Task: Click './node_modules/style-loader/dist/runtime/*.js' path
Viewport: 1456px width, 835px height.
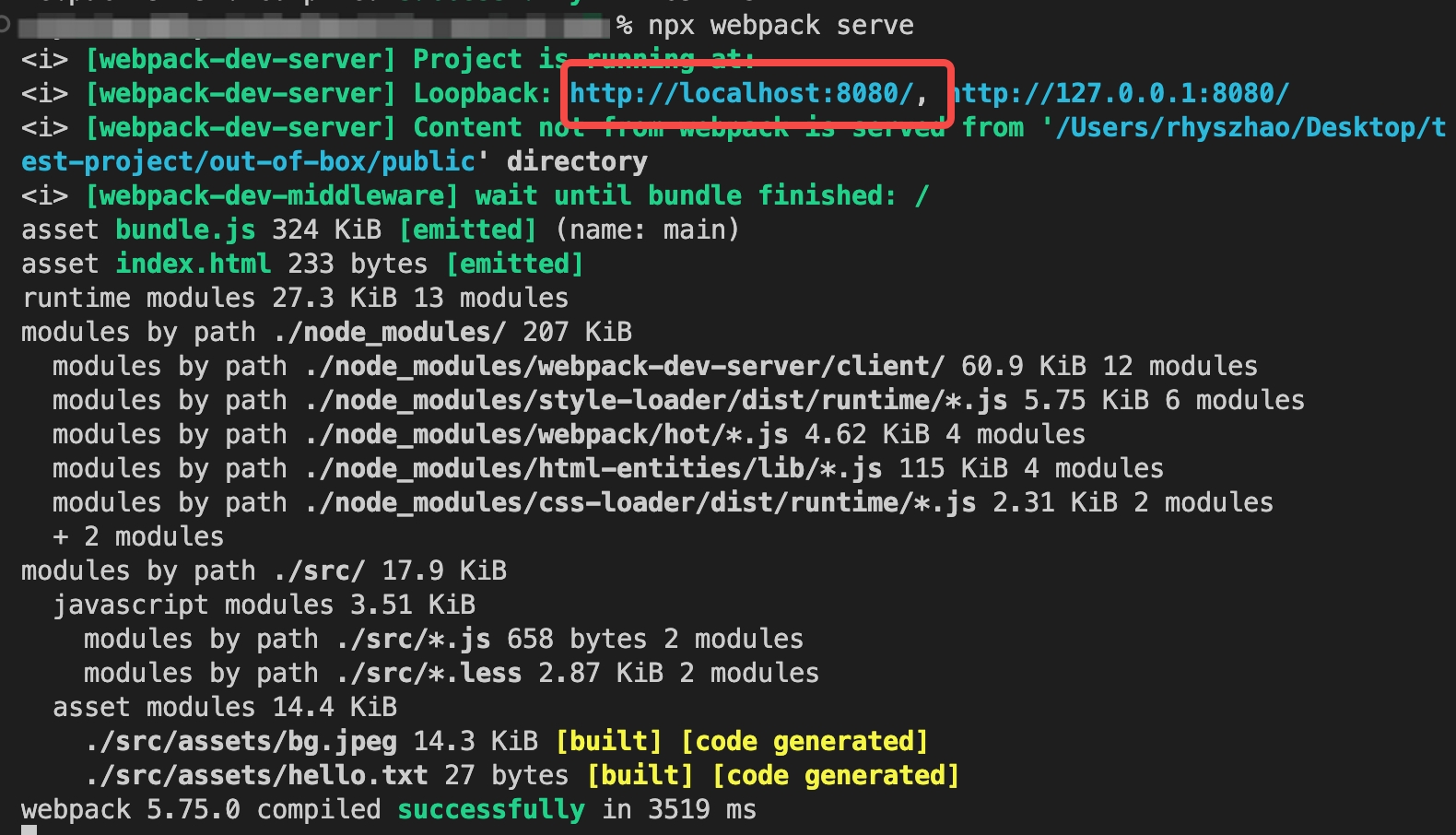Action: 656,400
